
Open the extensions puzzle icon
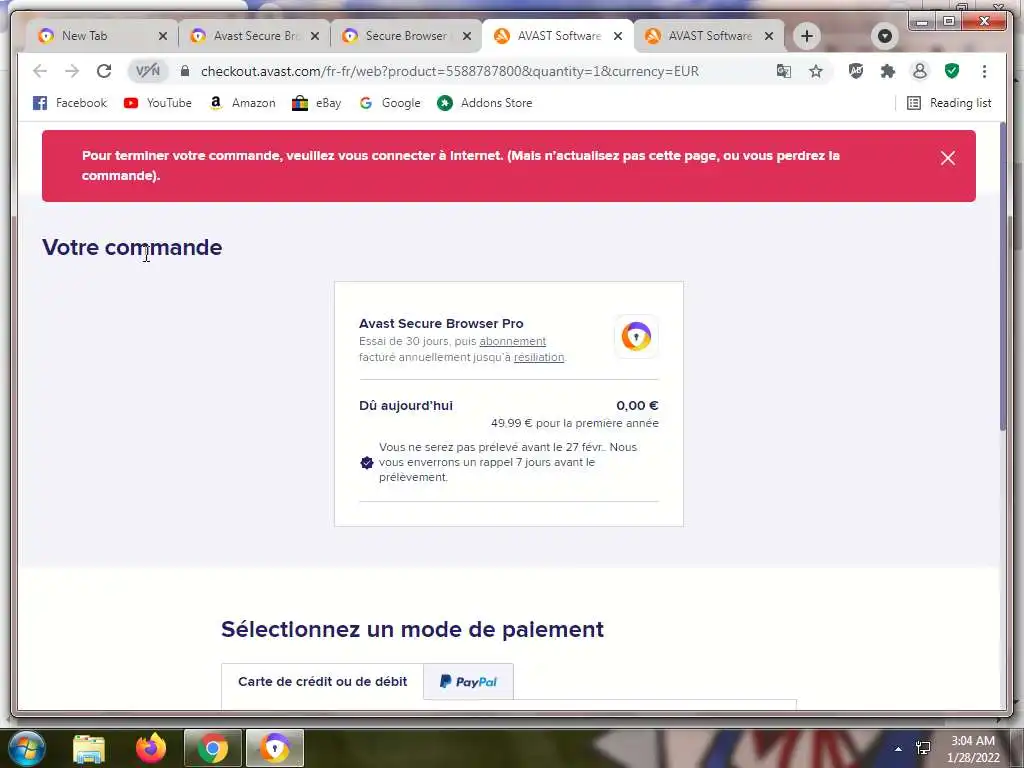pyautogui.click(x=888, y=71)
